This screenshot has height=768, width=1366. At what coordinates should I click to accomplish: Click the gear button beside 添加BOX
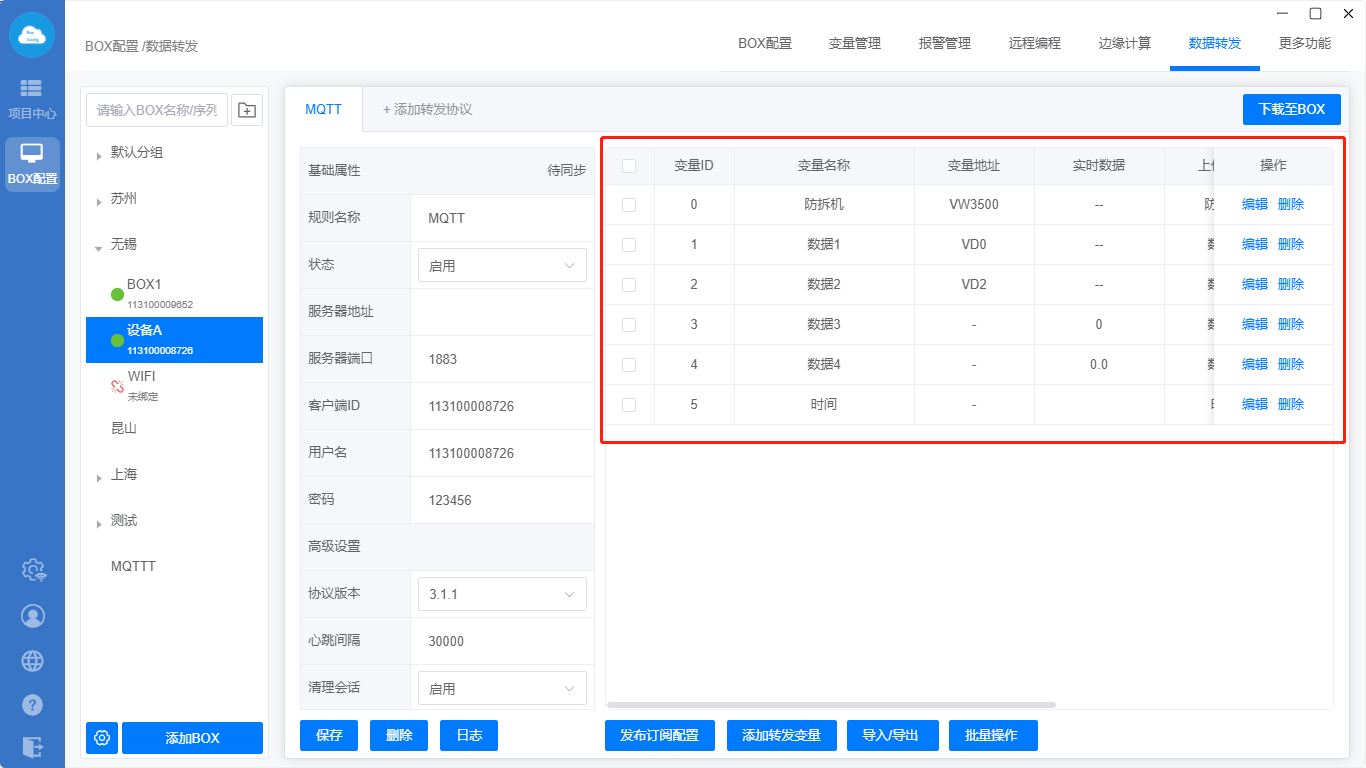[102, 738]
